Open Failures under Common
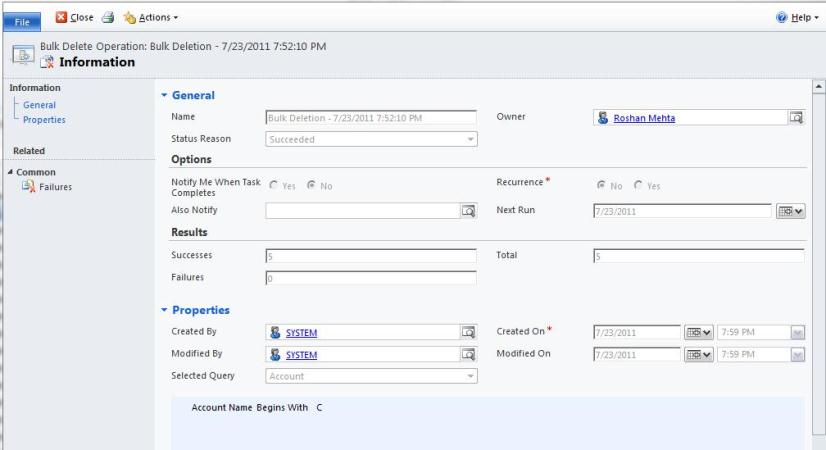826x450 pixels. (55, 187)
